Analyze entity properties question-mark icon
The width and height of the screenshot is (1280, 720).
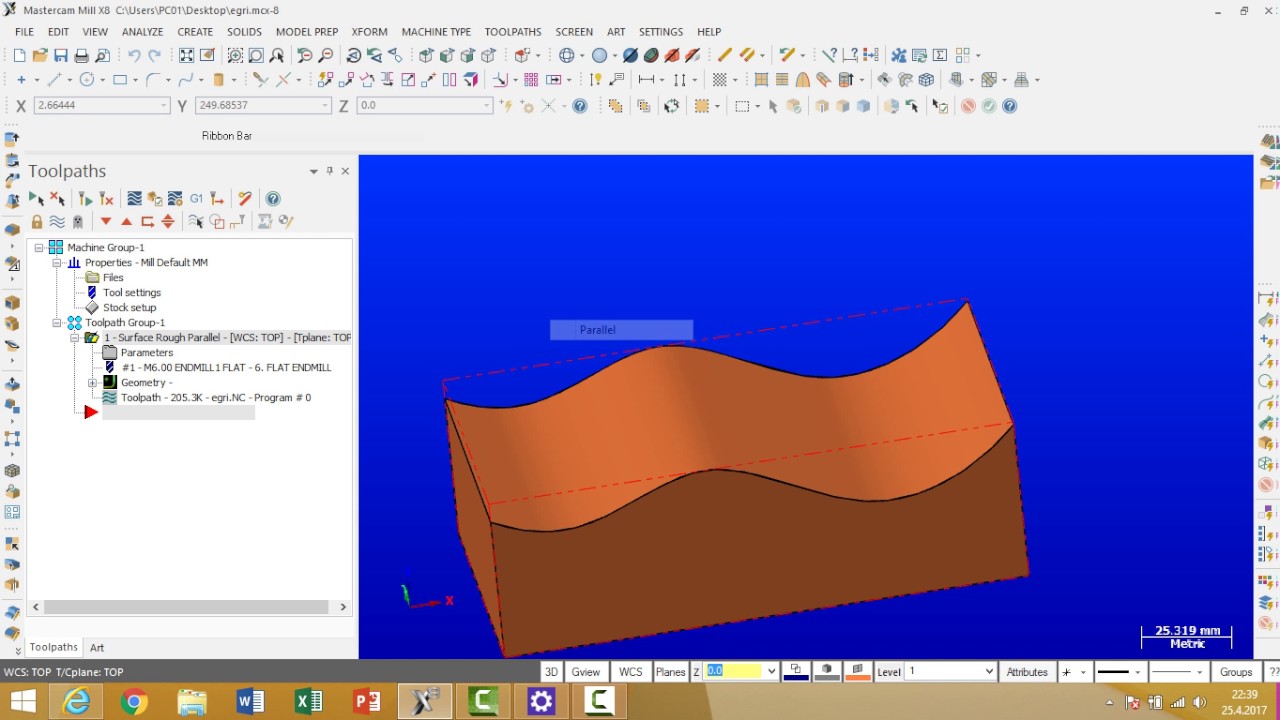tap(829, 56)
